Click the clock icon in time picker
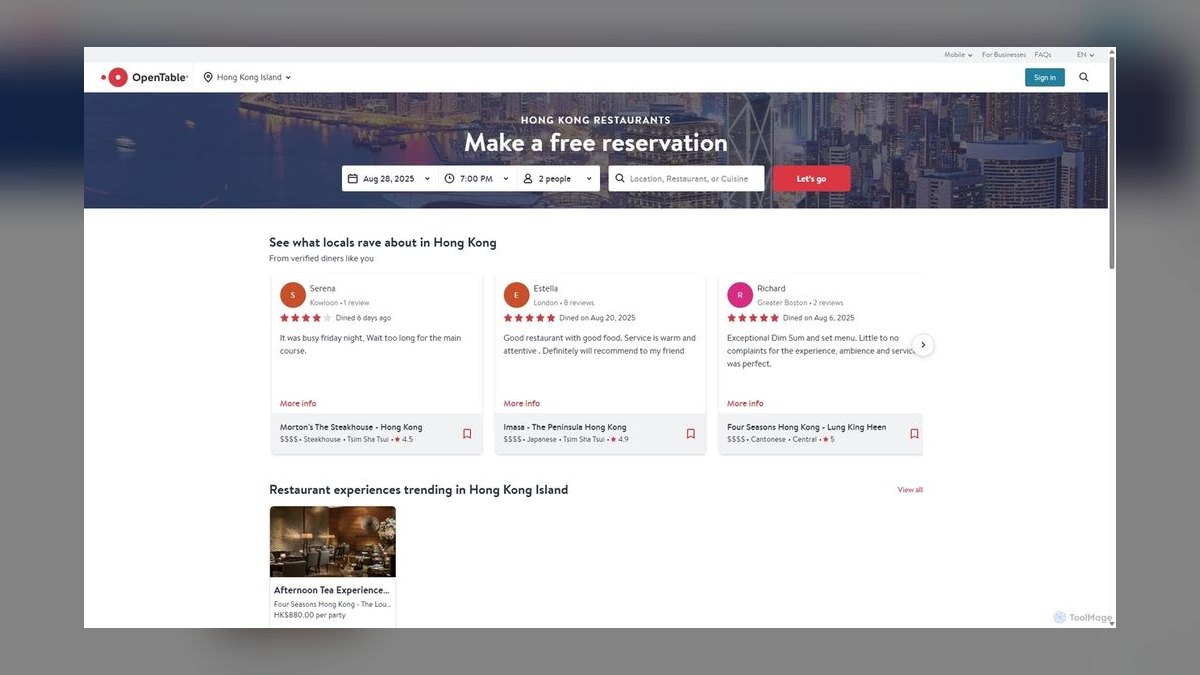The width and height of the screenshot is (1200, 675). coord(450,179)
